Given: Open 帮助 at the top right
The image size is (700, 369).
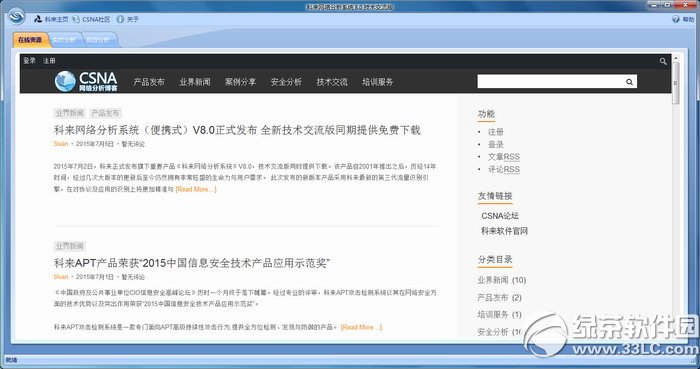Looking at the screenshot, I should tap(683, 20).
